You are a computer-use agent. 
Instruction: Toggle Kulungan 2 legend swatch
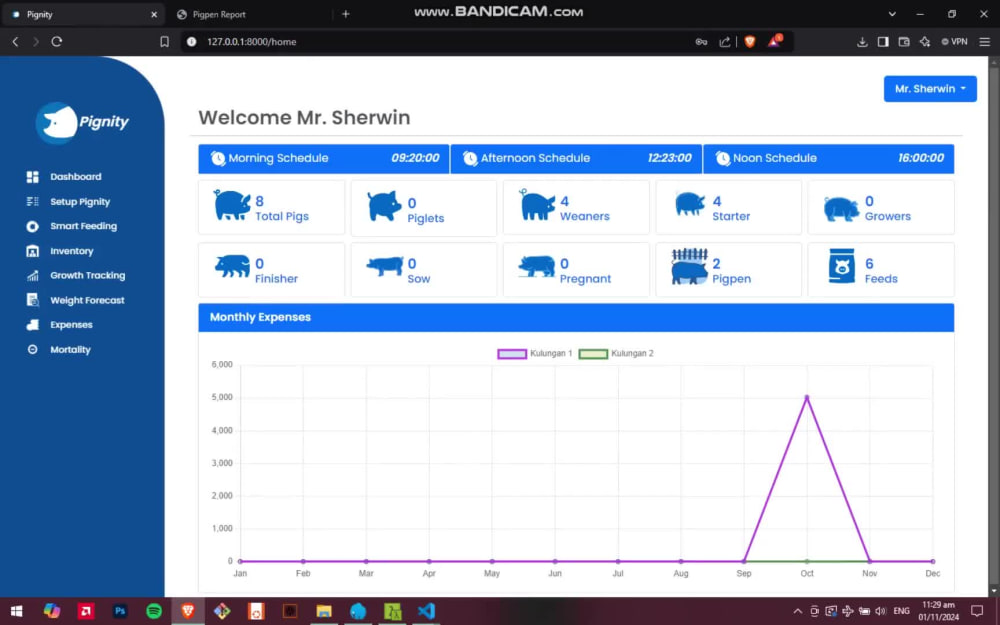(x=593, y=354)
